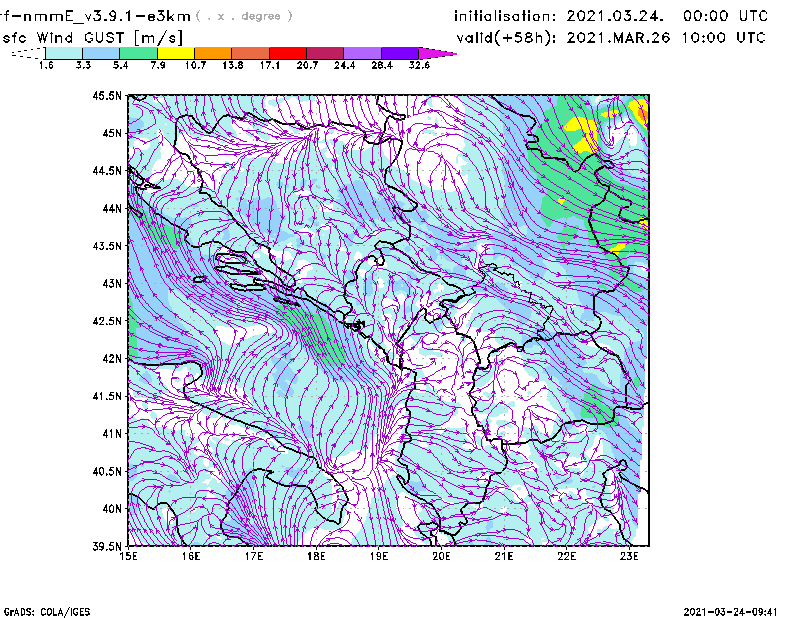Image resolution: width=800 pixels, height=618 pixels.
Task: Click the 'valid(+58h):' label
Action: [x=507, y=38]
